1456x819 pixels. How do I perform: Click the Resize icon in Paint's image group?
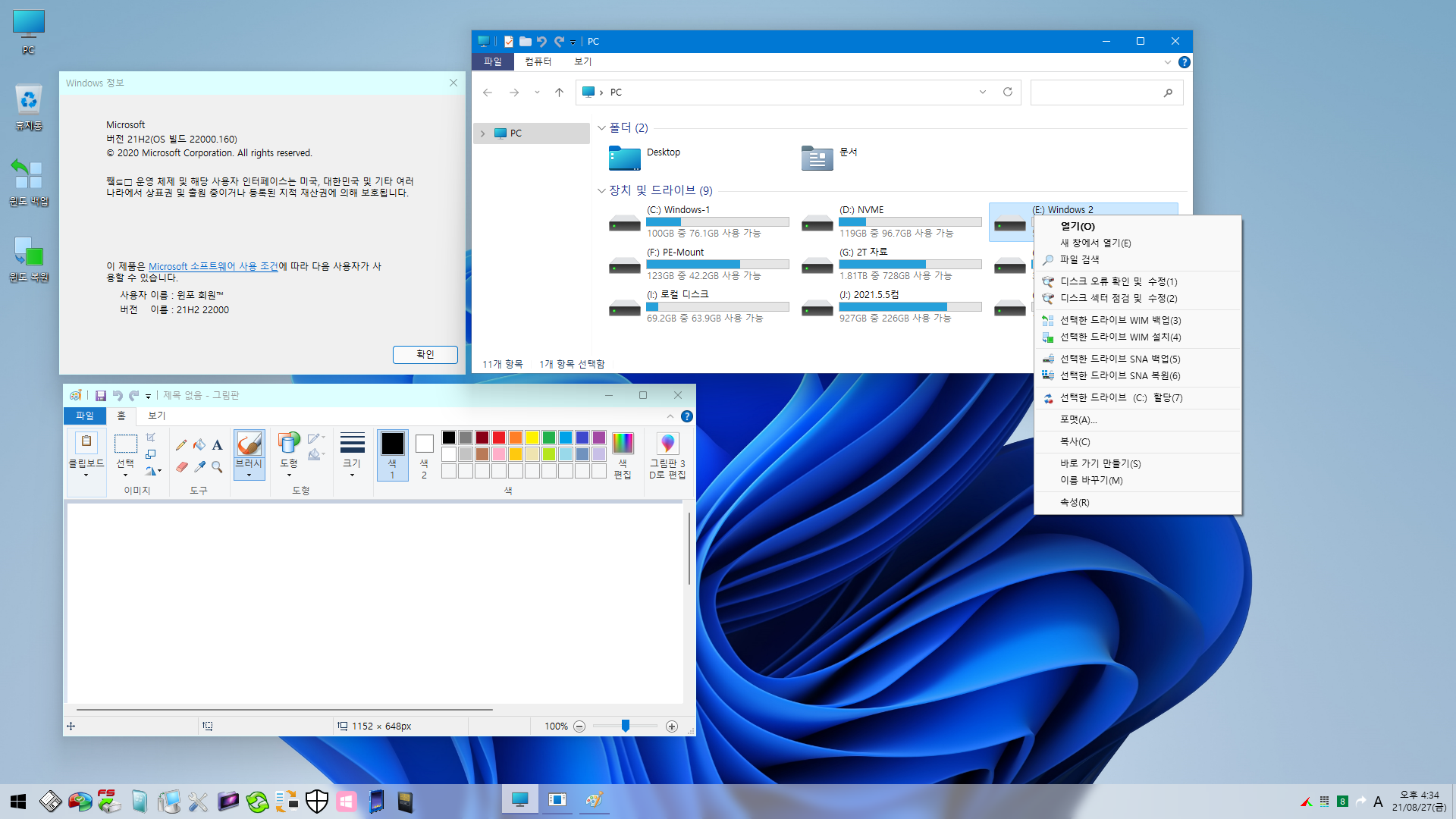coord(151,454)
